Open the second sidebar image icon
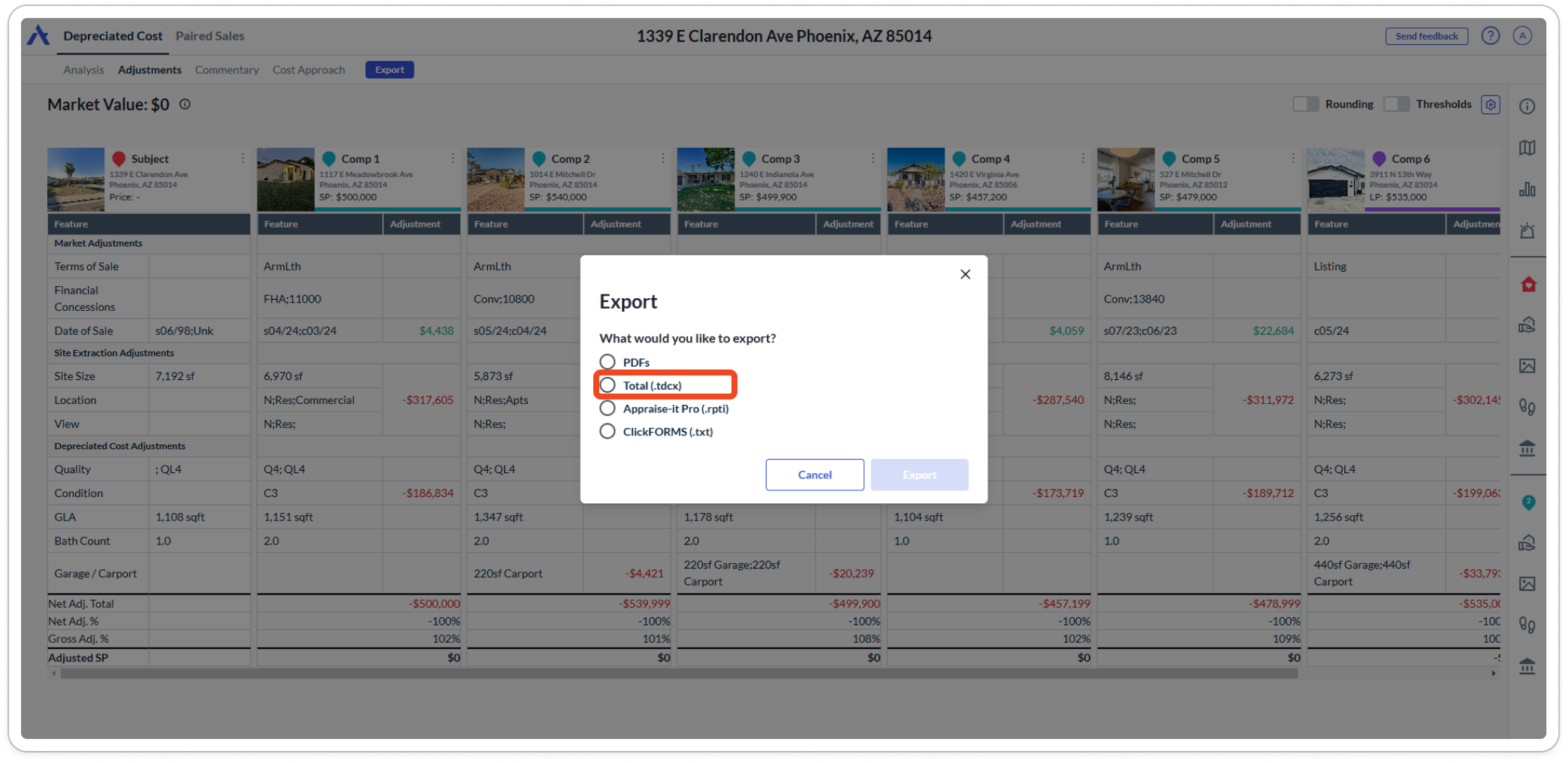Viewport: 1568px width, 763px height. (x=1527, y=584)
